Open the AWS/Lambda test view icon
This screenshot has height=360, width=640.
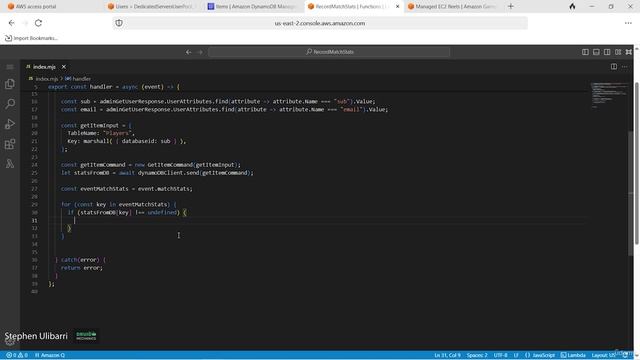[x=10, y=164]
